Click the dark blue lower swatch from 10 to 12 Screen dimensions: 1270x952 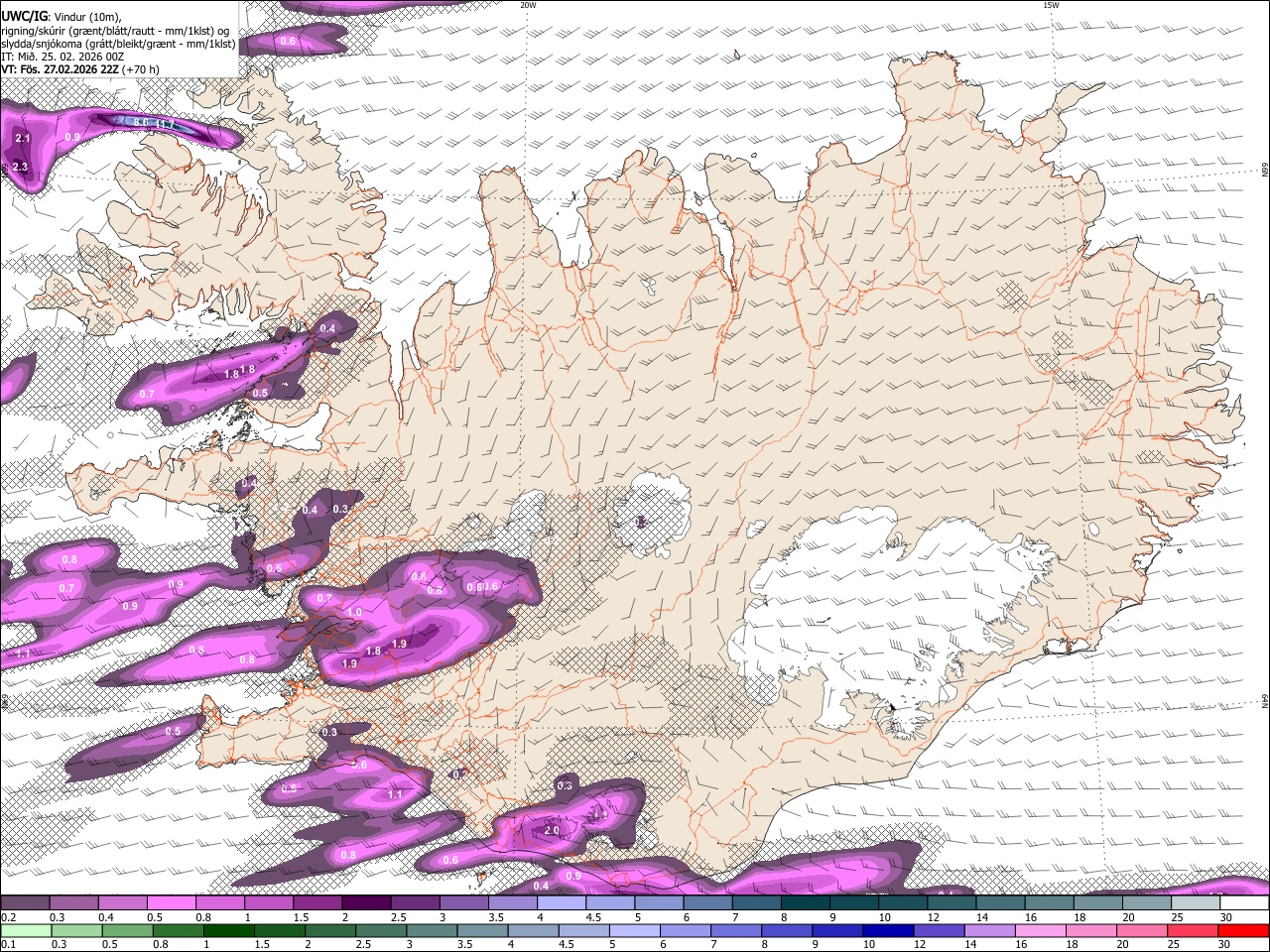[x=889, y=930]
